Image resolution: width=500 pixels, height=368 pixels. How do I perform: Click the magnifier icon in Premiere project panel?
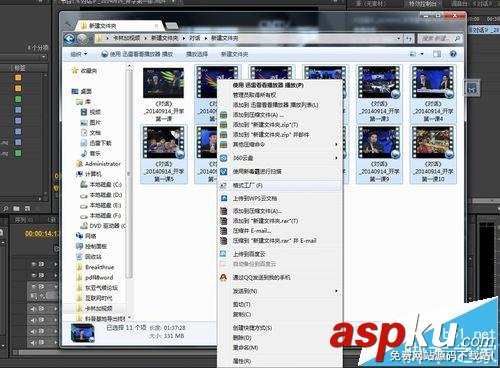click(6, 209)
